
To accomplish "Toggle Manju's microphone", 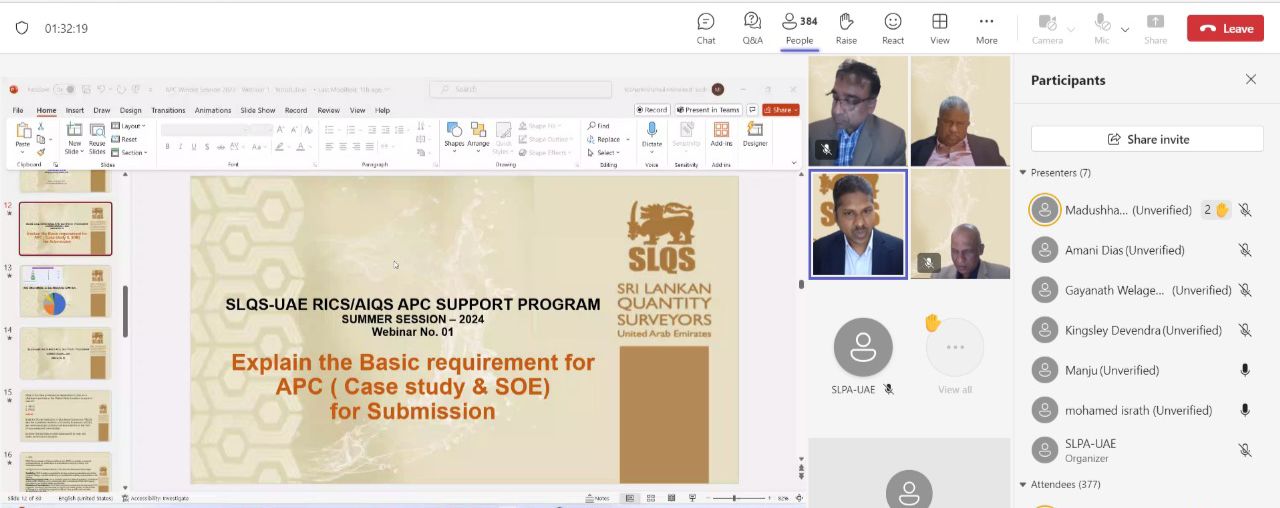I will (x=1245, y=370).
